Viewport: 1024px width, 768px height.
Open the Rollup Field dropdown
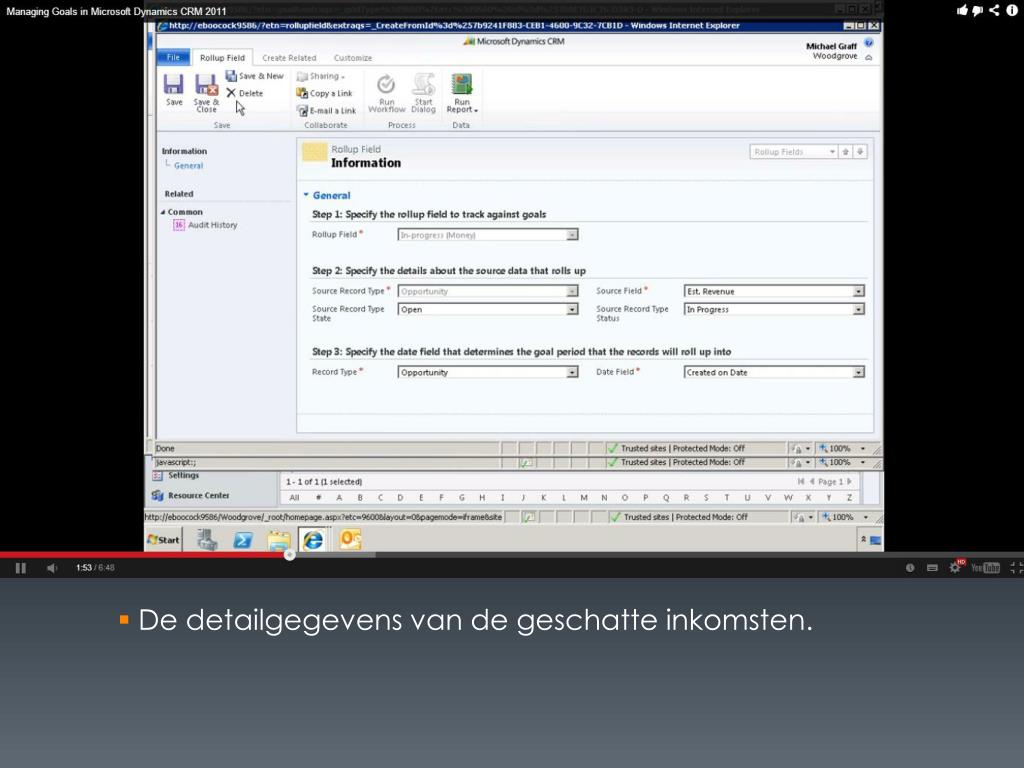click(x=572, y=235)
